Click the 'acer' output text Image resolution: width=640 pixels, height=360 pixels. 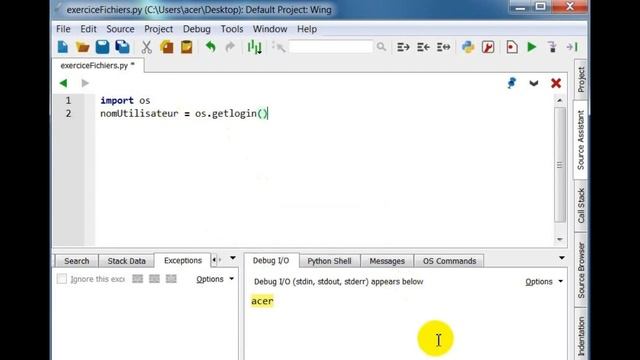(262, 301)
